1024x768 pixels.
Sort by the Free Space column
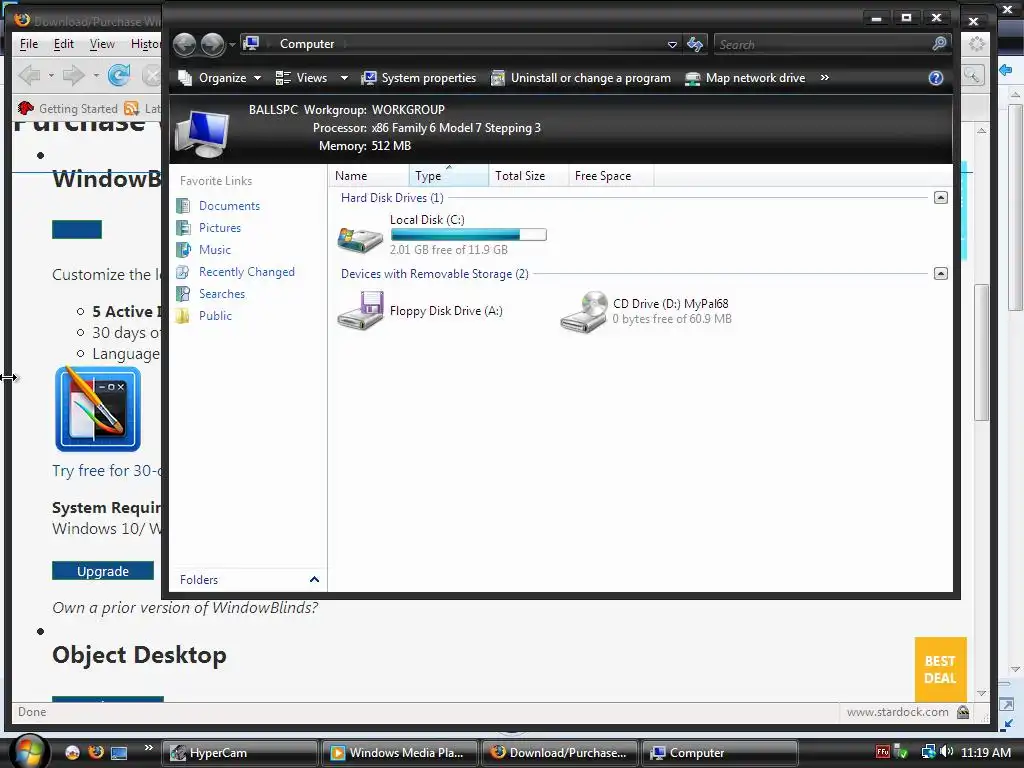pyautogui.click(x=611, y=176)
